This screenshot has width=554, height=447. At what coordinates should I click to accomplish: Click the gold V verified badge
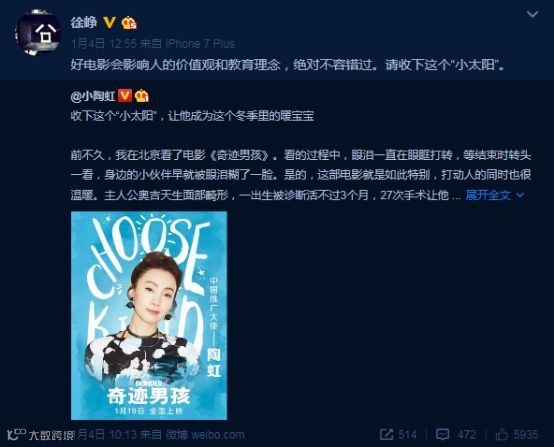click(x=109, y=23)
